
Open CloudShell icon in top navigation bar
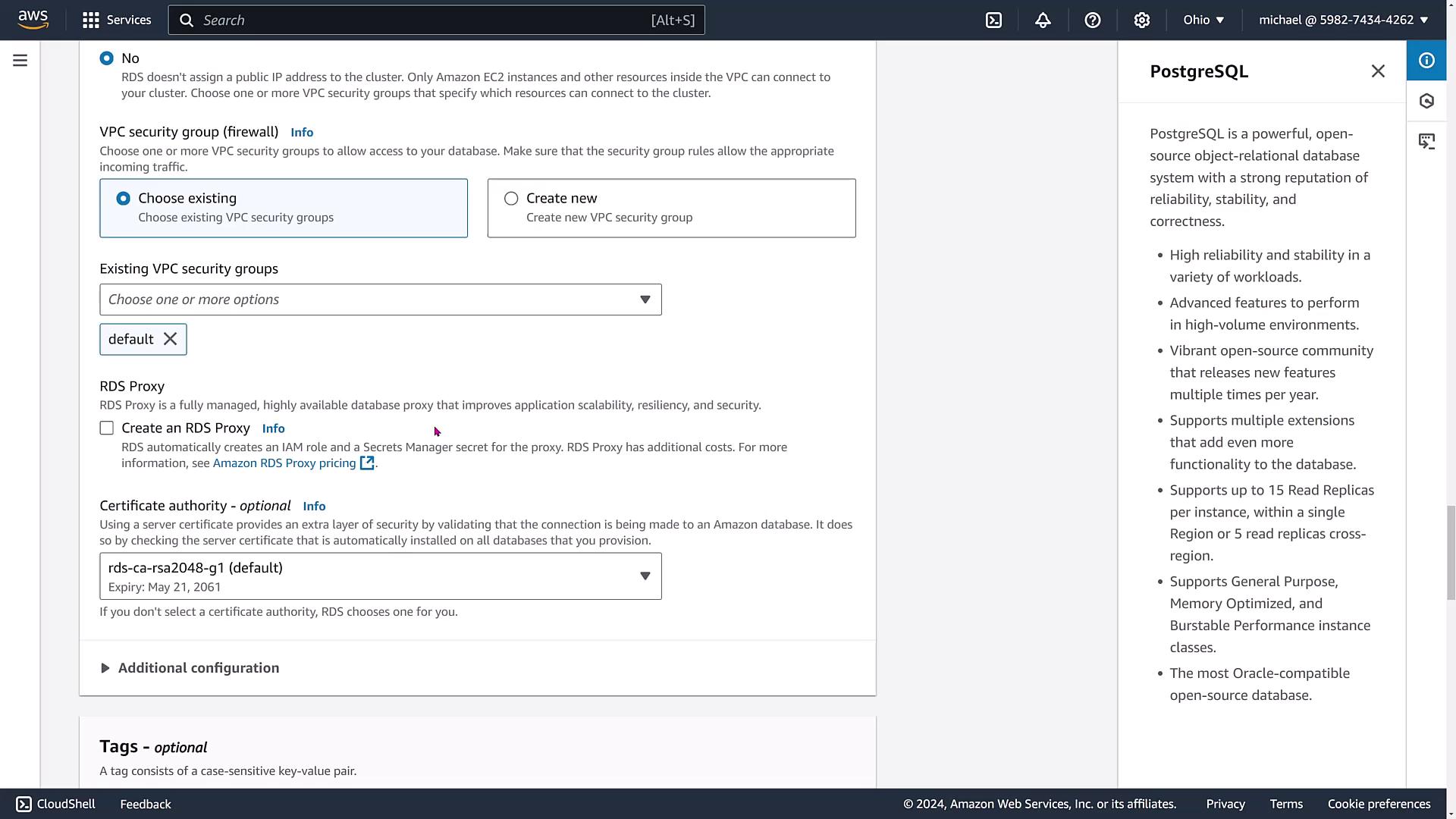[993, 20]
